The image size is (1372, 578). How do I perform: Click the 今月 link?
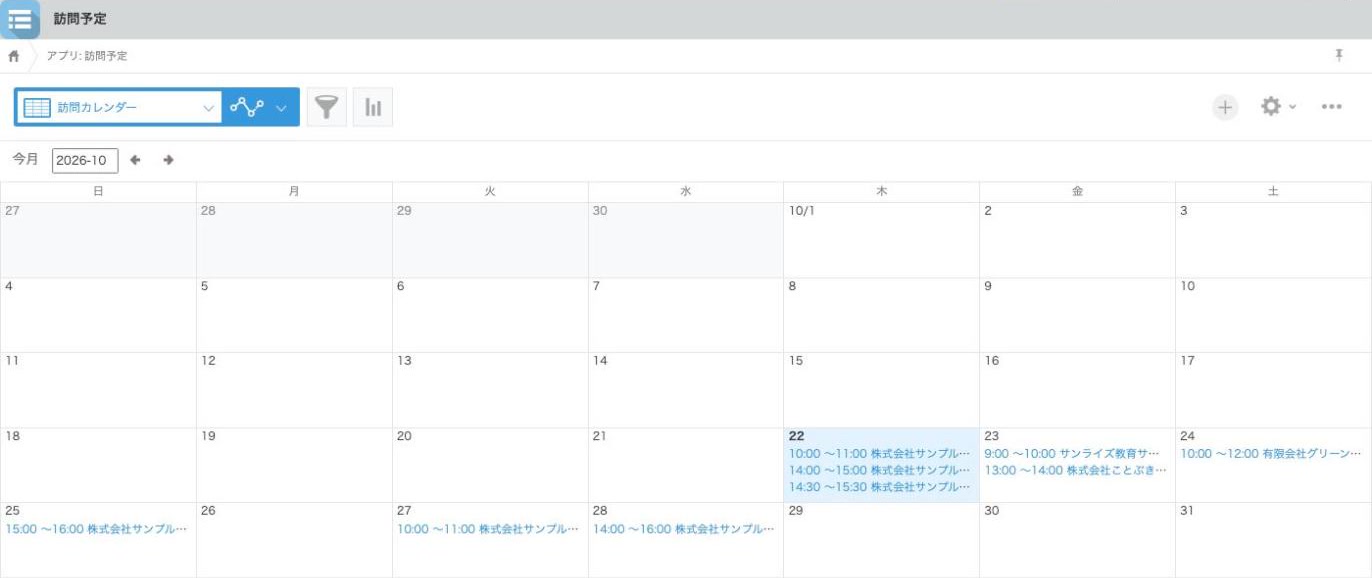click(25, 160)
